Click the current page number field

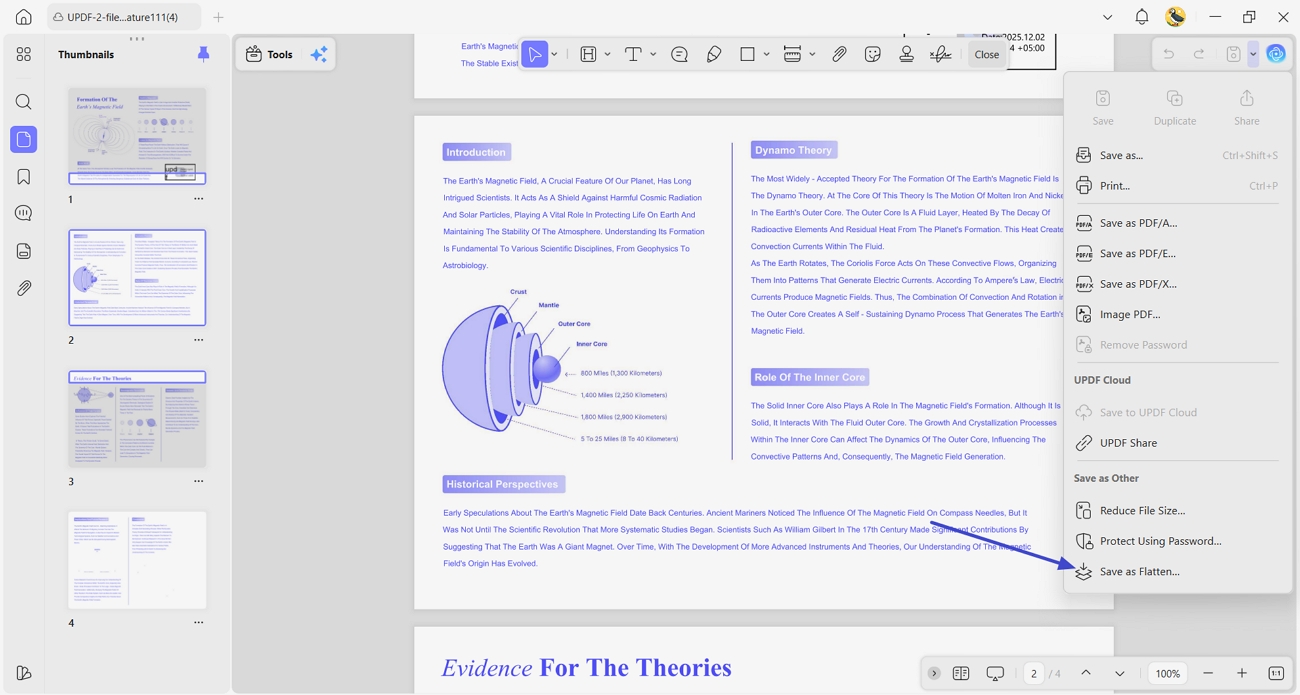pos(1034,673)
